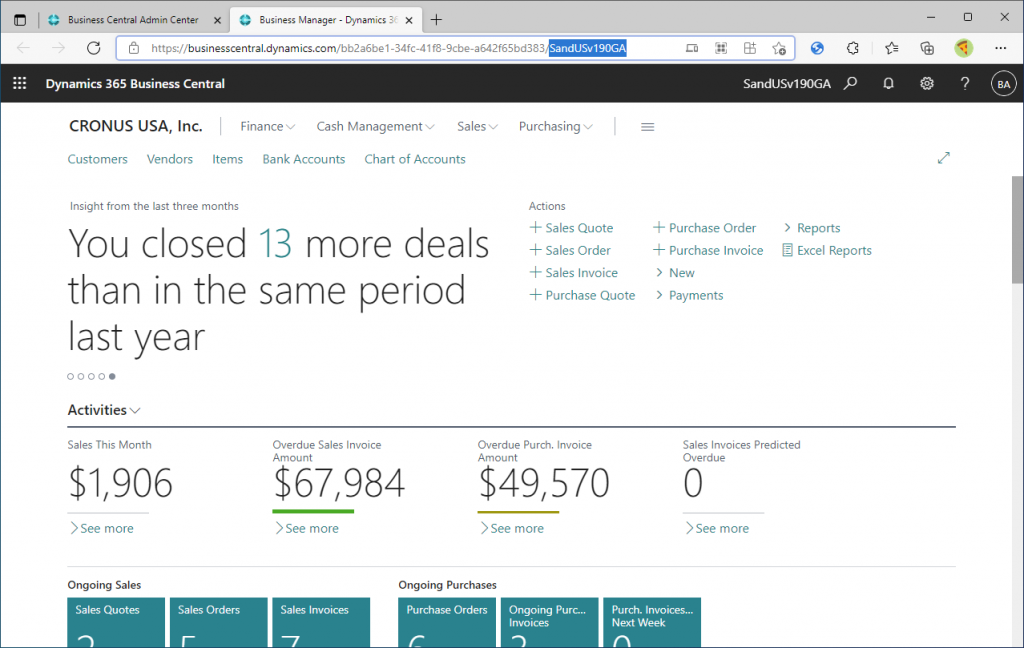This screenshot has height=648, width=1024.
Task: See more under Sales Invoices Predicted Overdue
Action: (717, 528)
